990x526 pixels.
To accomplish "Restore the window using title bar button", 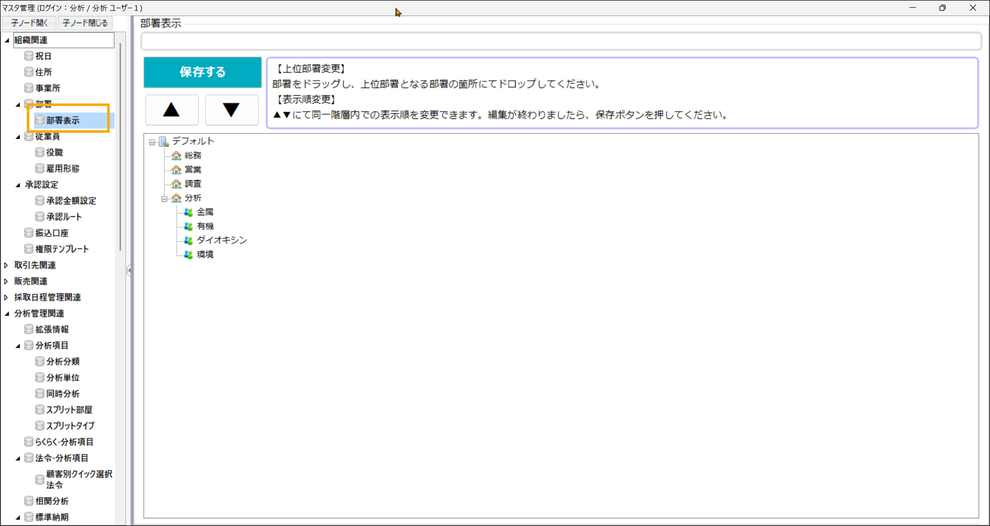I will (x=942, y=8).
